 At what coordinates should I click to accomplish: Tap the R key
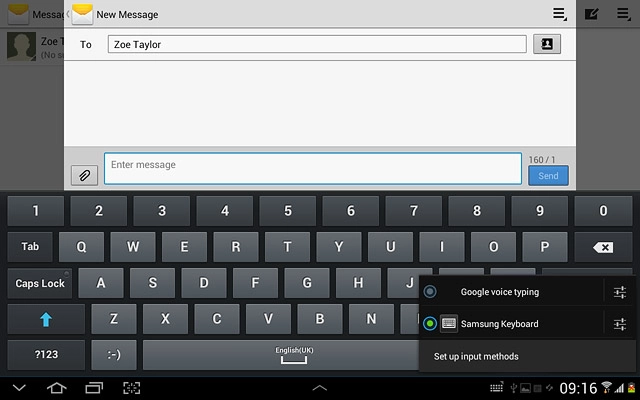tap(236, 247)
